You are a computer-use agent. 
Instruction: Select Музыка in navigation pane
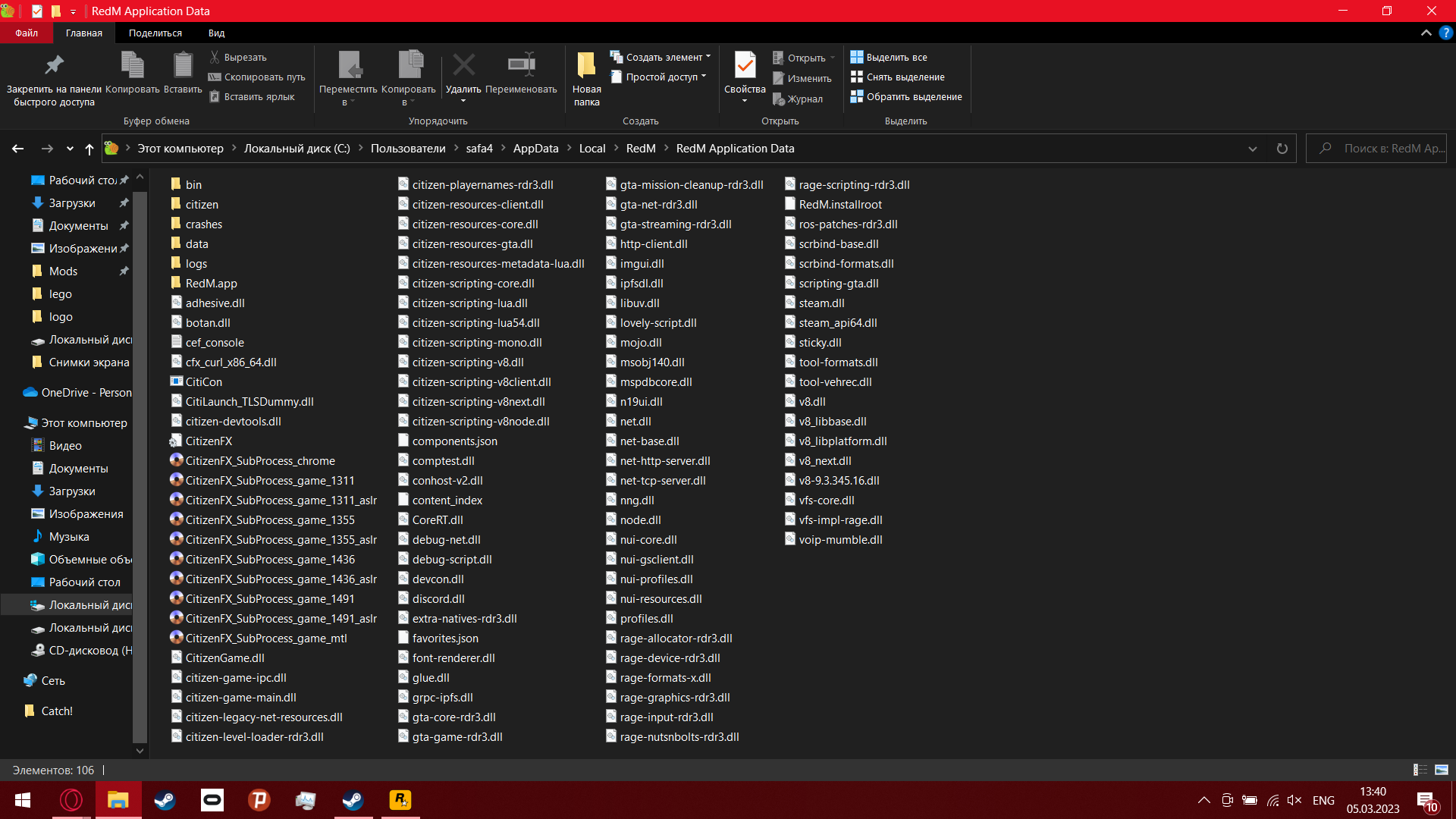pyautogui.click(x=68, y=537)
